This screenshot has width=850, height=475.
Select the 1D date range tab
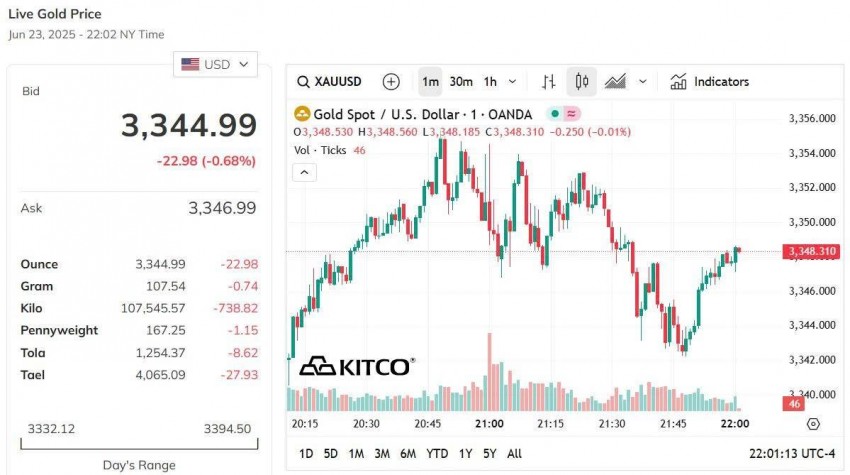306,453
